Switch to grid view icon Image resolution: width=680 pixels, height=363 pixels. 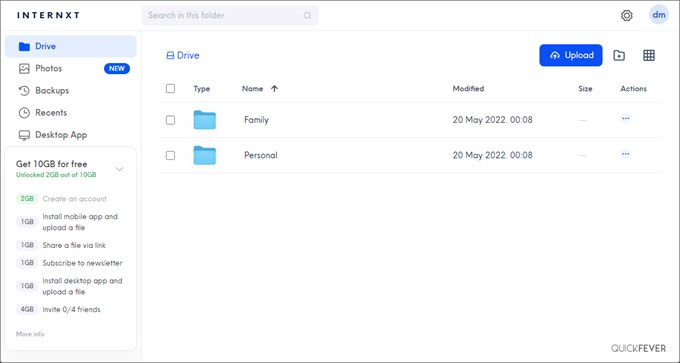(649, 56)
